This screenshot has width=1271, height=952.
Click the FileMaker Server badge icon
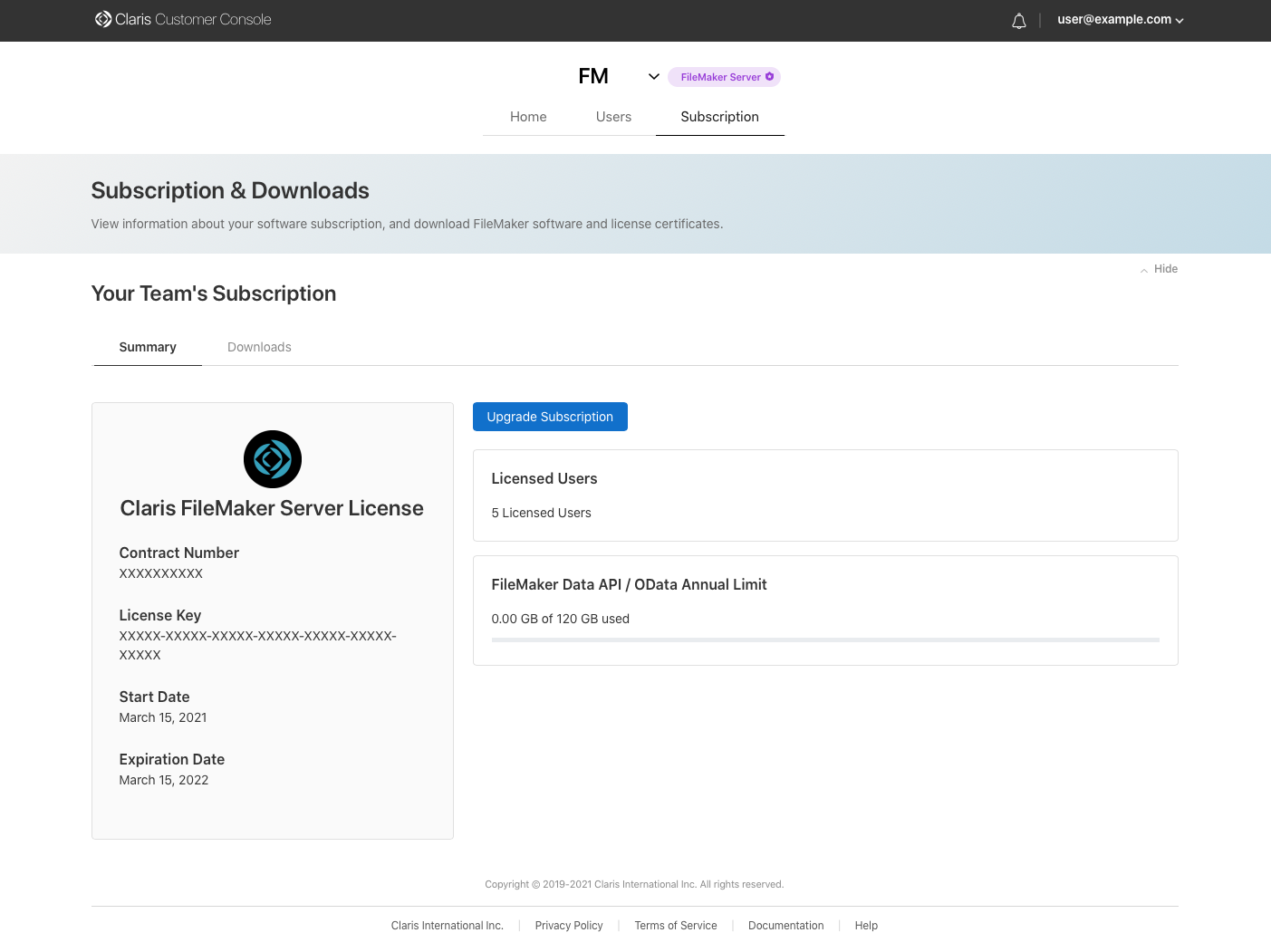[769, 77]
